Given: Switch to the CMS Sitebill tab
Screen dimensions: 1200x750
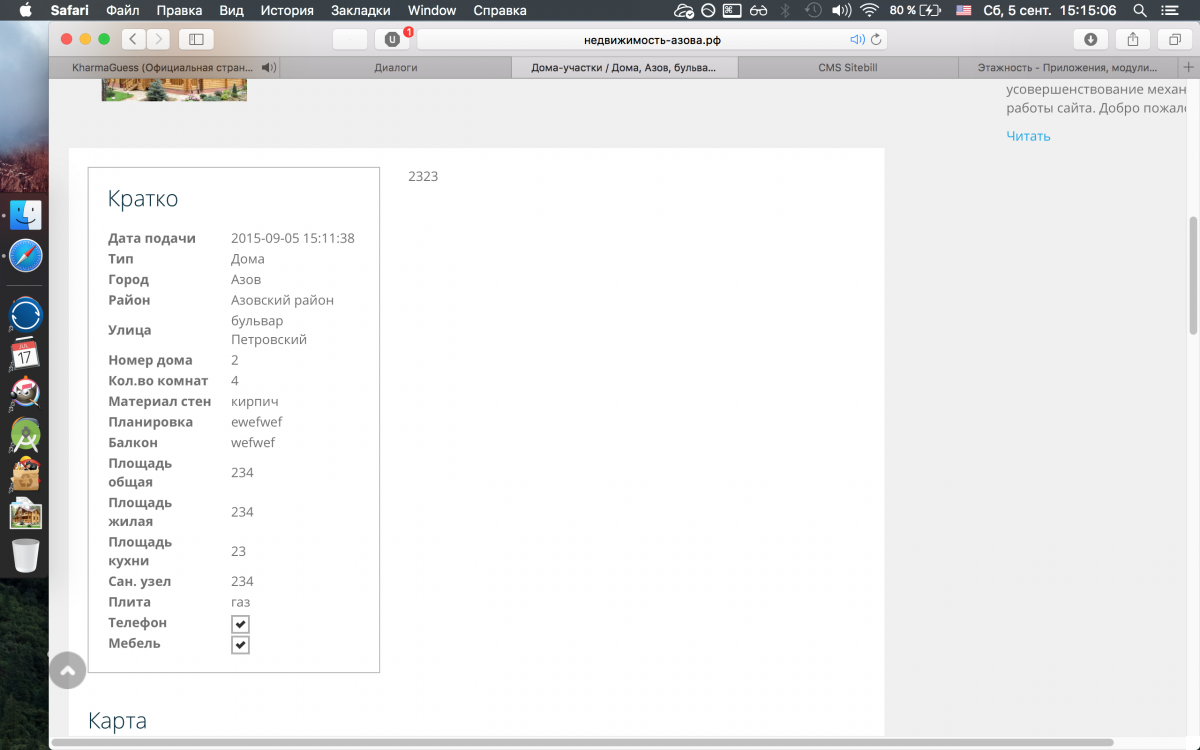Looking at the screenshot, I should tap(847, 67).
